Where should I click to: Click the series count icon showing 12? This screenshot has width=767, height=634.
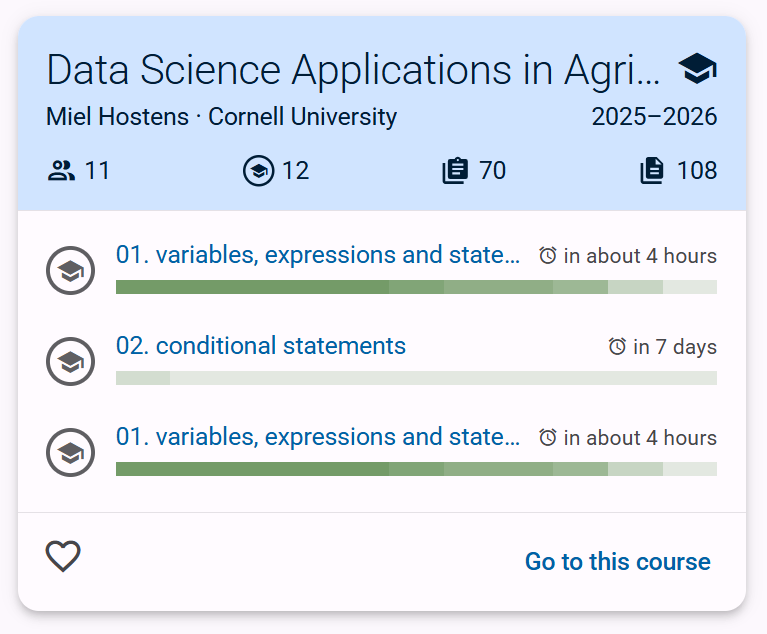tap(258, 171)
